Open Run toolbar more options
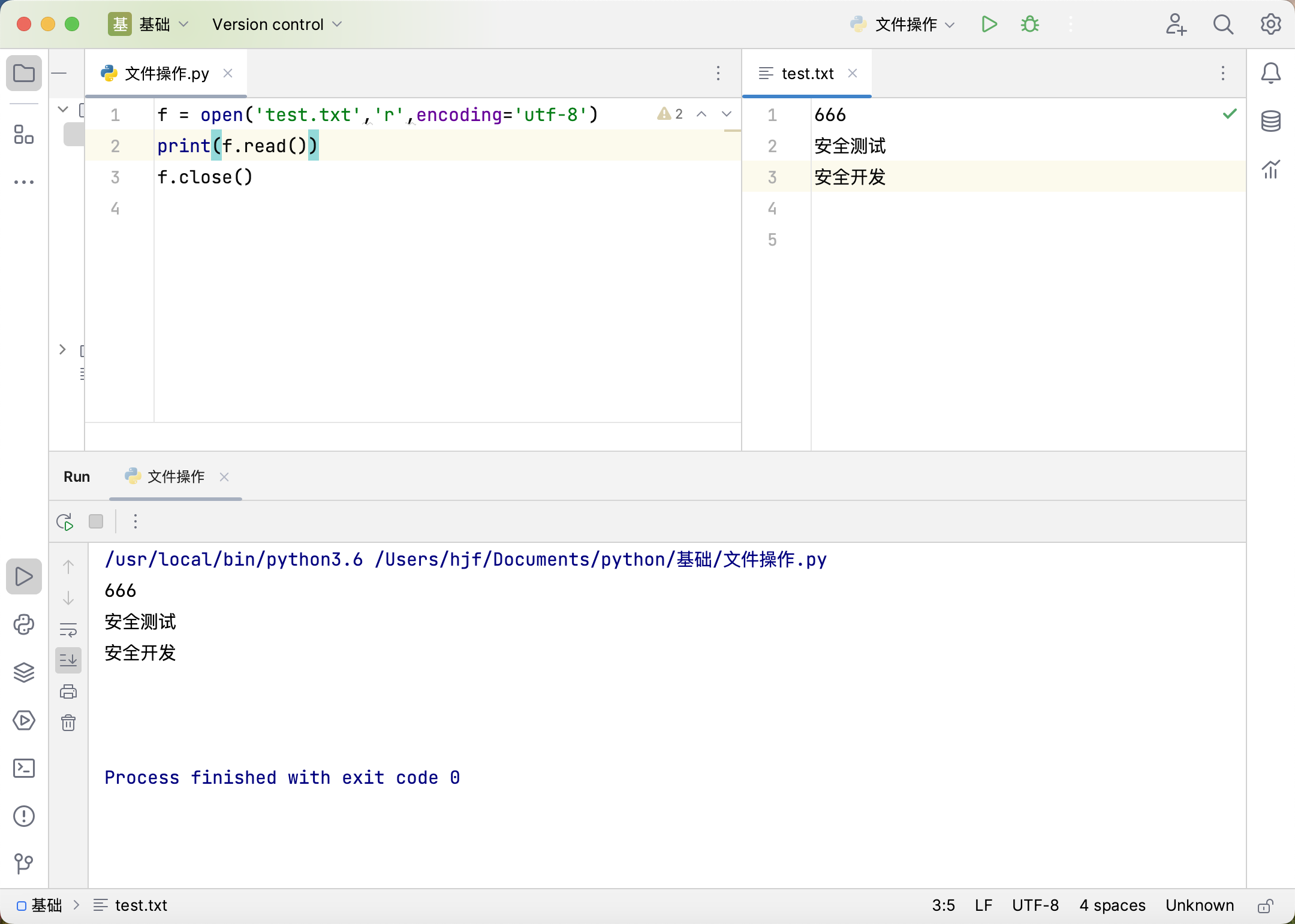Viewport: 1295px width, 924px height. 135,521
